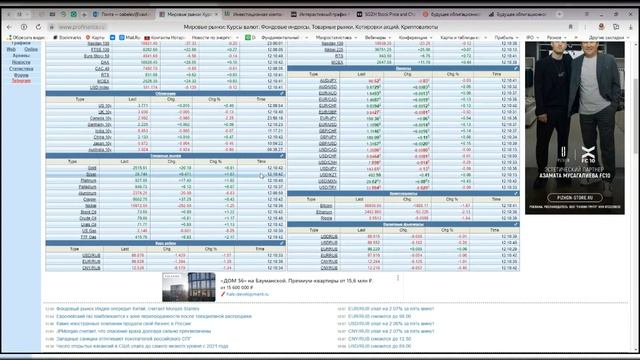Open the Gold commodity link
The width and height of the screenshot is (640, 360).
pos(92,168)
